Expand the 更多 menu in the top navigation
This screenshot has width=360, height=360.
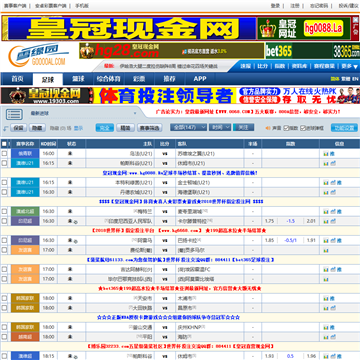pos(349,66)
